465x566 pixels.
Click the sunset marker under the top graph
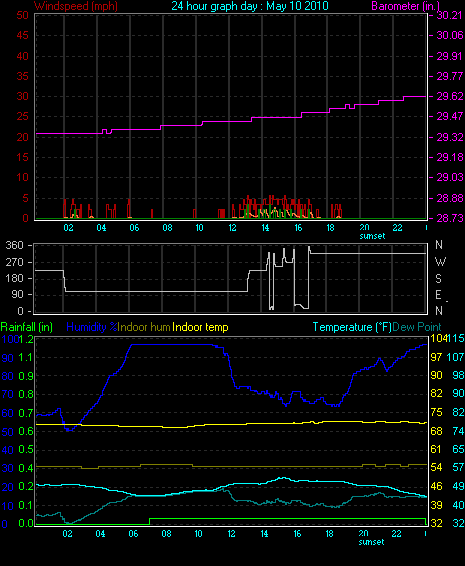(x=372, y=236)
